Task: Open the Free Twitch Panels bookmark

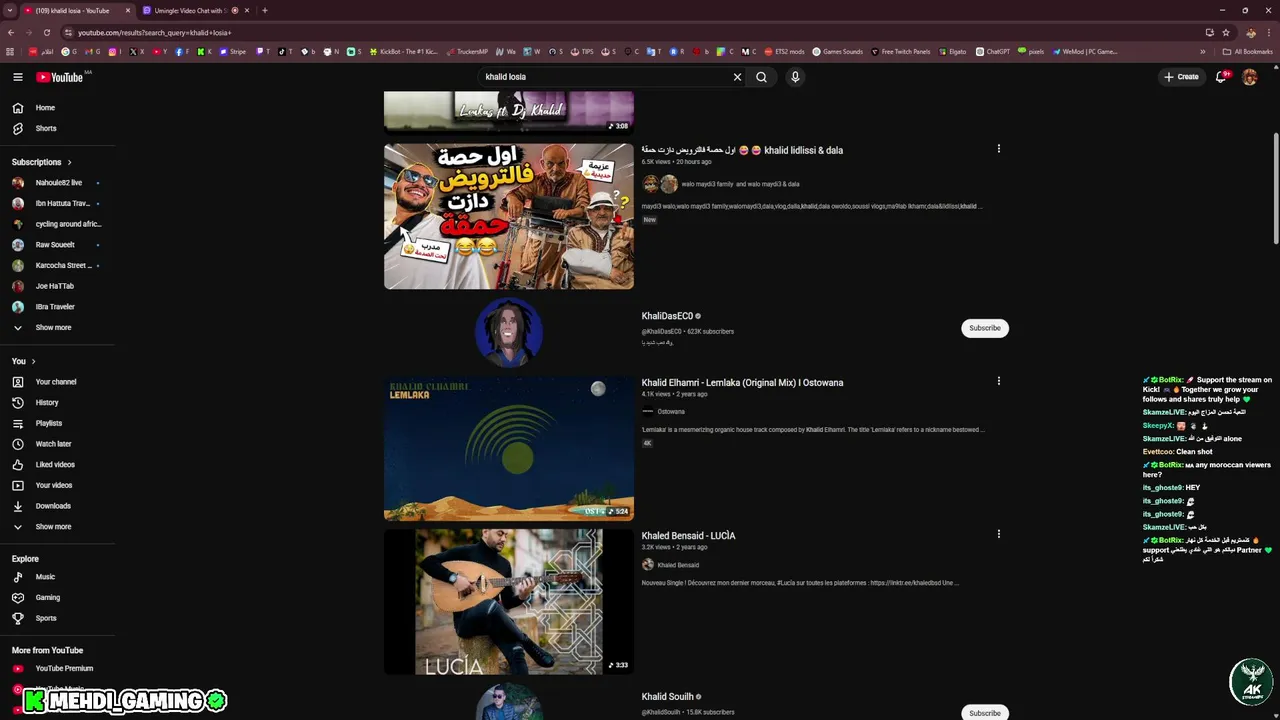Action: [x=900, y=51]
